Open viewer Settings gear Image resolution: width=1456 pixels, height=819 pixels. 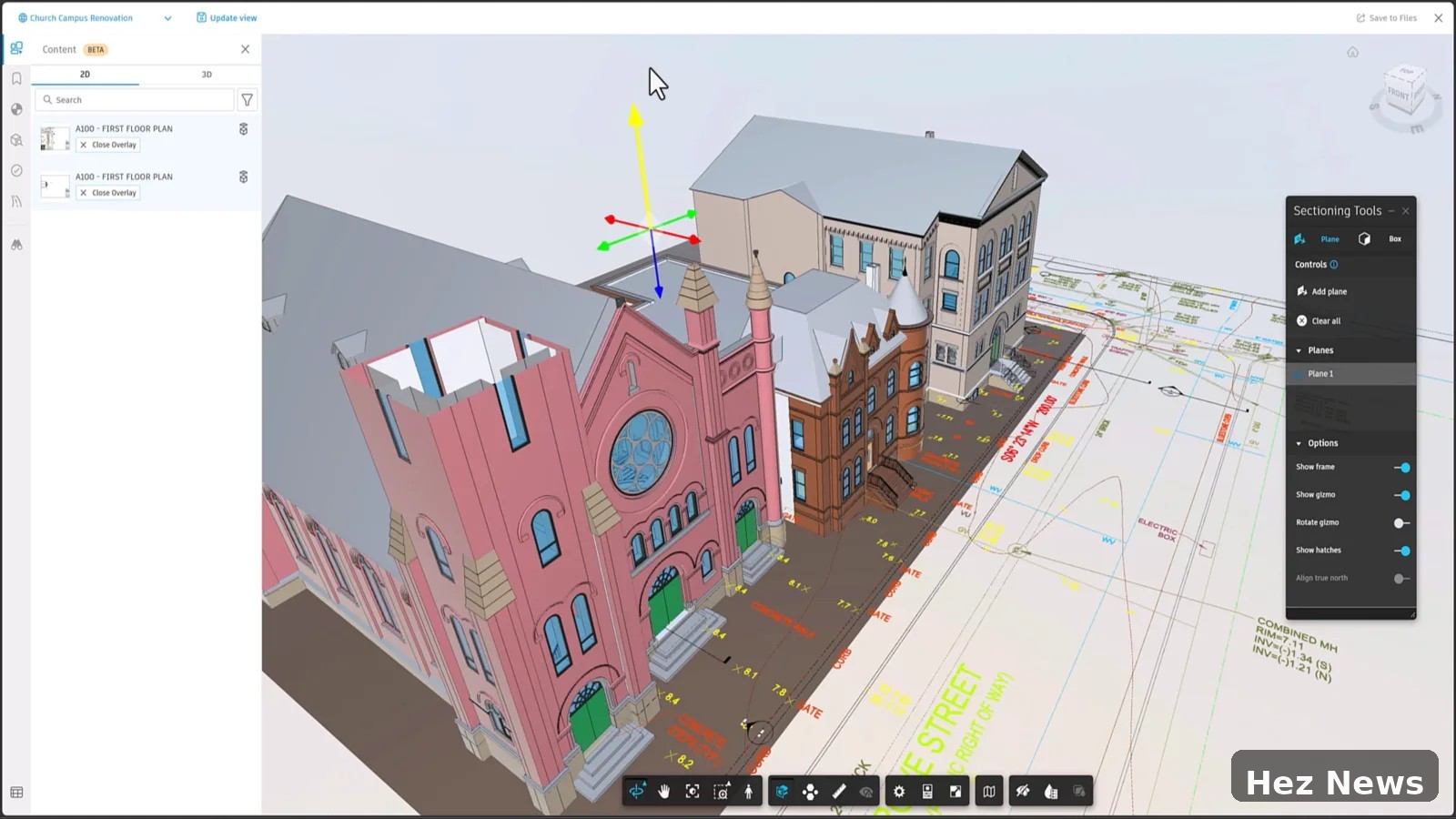(x=899, y=792)
